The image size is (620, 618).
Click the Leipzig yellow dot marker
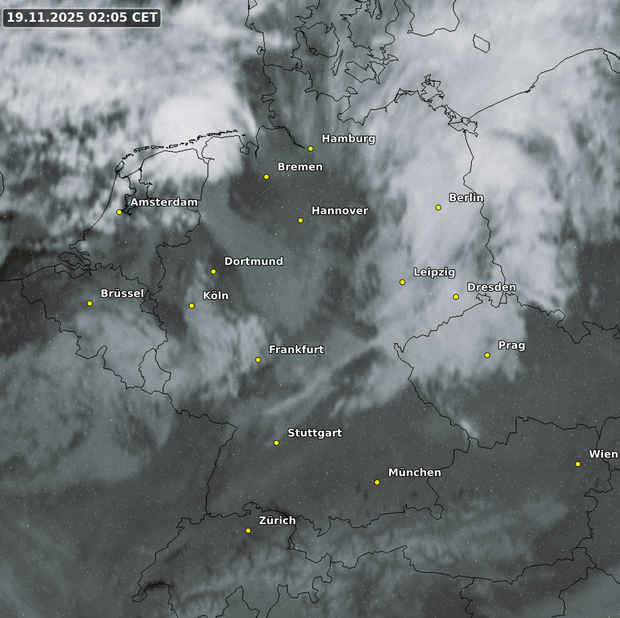(403, 282)
